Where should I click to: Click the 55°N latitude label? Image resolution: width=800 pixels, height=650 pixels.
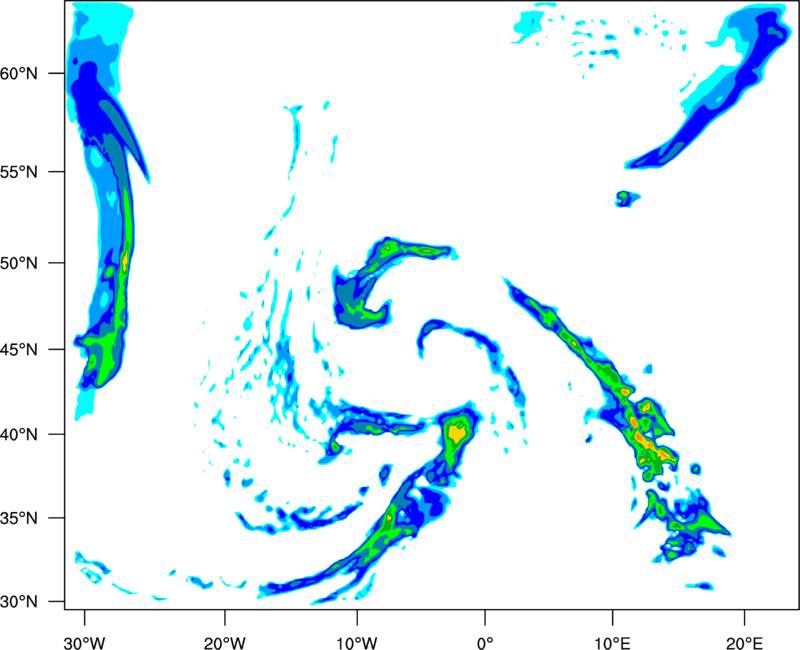tap(19, 172)
